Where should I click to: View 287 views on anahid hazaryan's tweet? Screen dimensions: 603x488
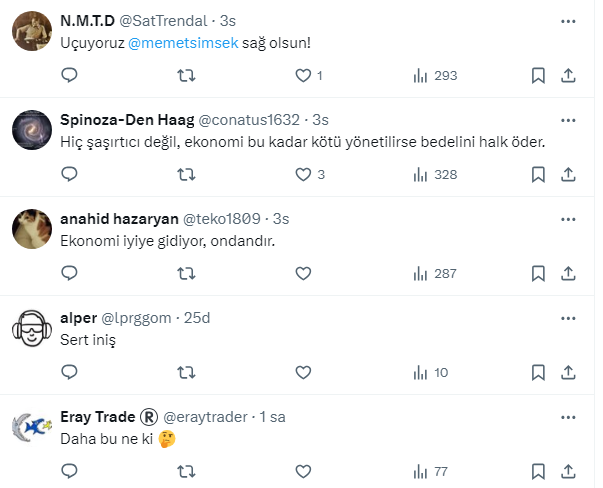point(436,273)
